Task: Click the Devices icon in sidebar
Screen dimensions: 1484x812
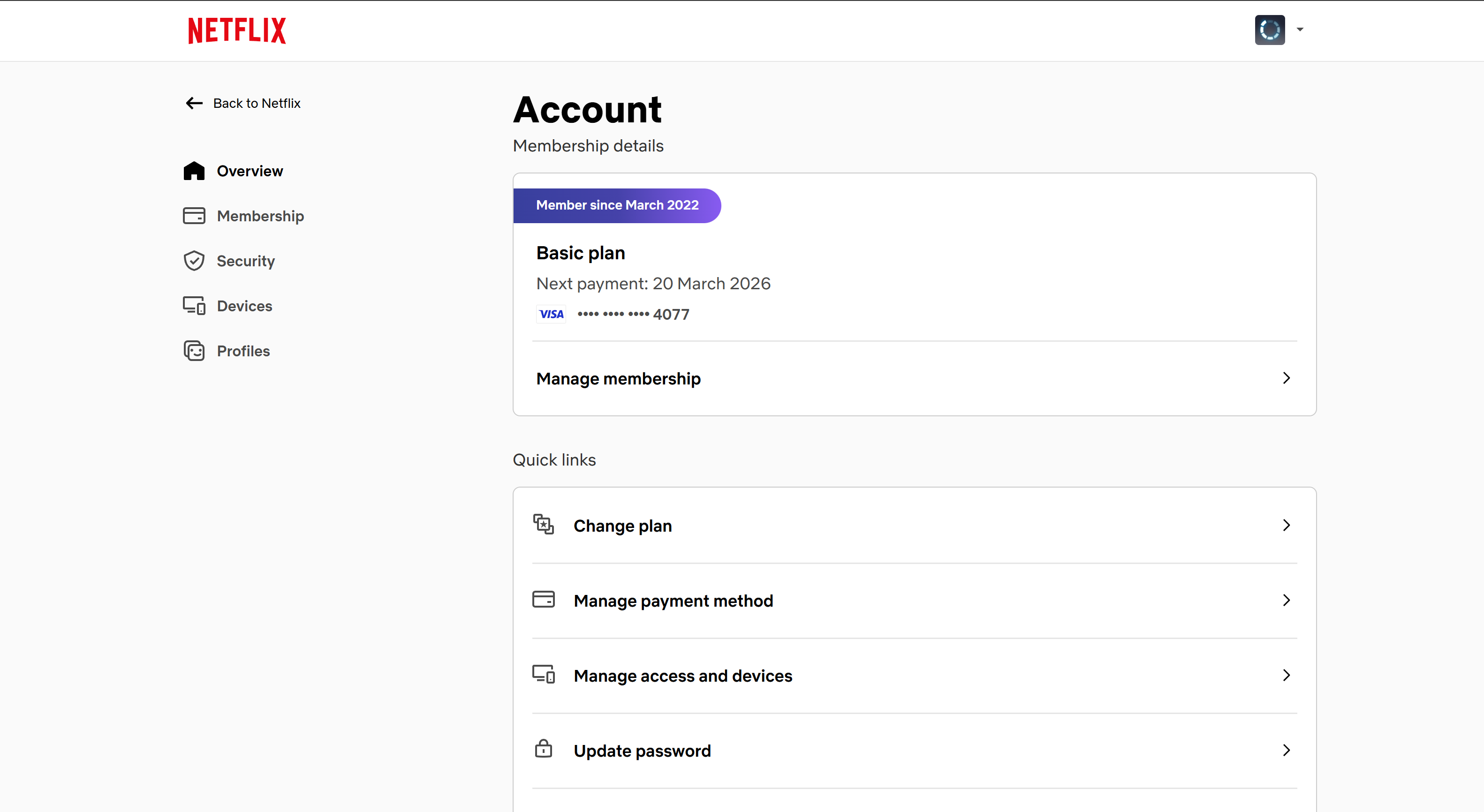Action: tap(194, 306)
